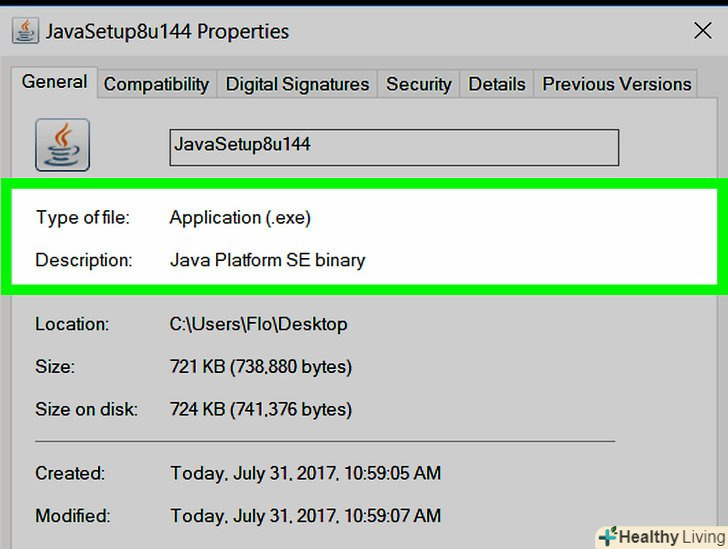728x549 pixels.
Task: Click the Application (.exe) file type value
Action: click(x=241, y=217)
